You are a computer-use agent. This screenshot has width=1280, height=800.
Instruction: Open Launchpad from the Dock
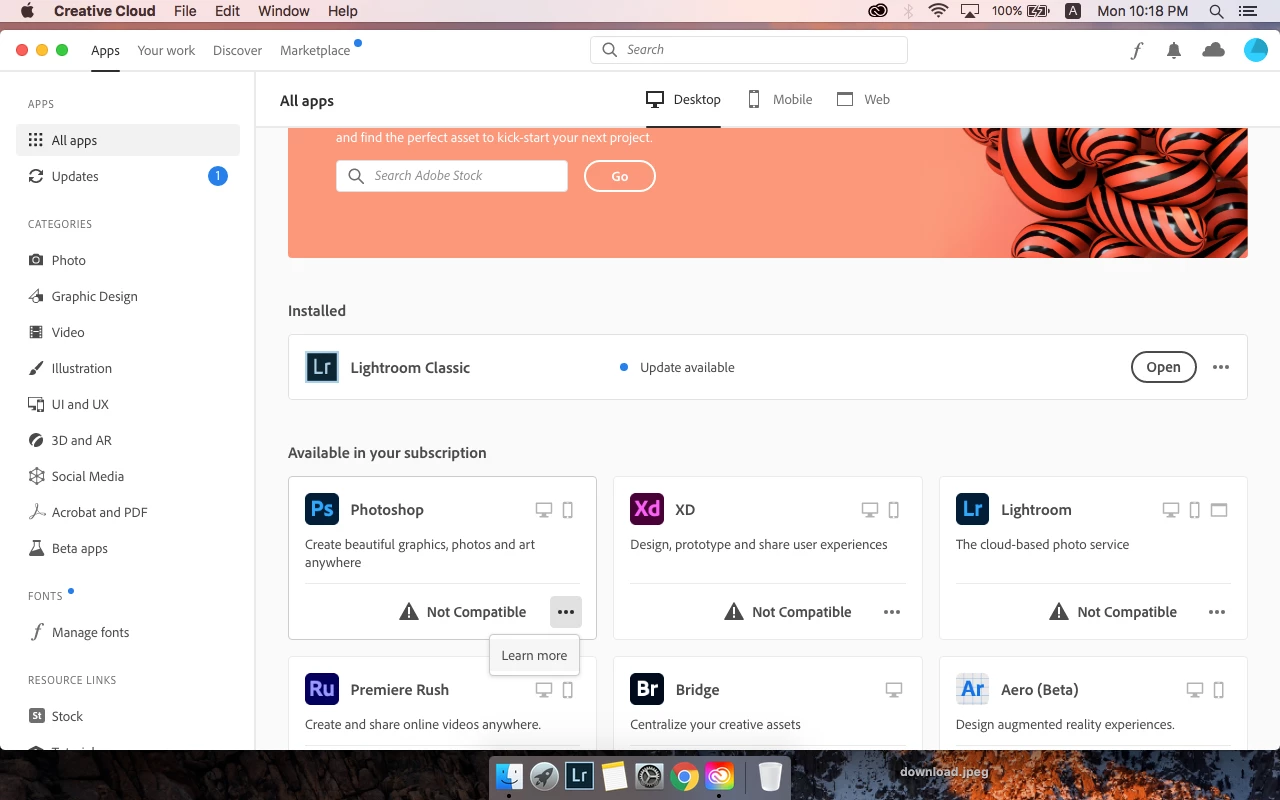[545, 775]
